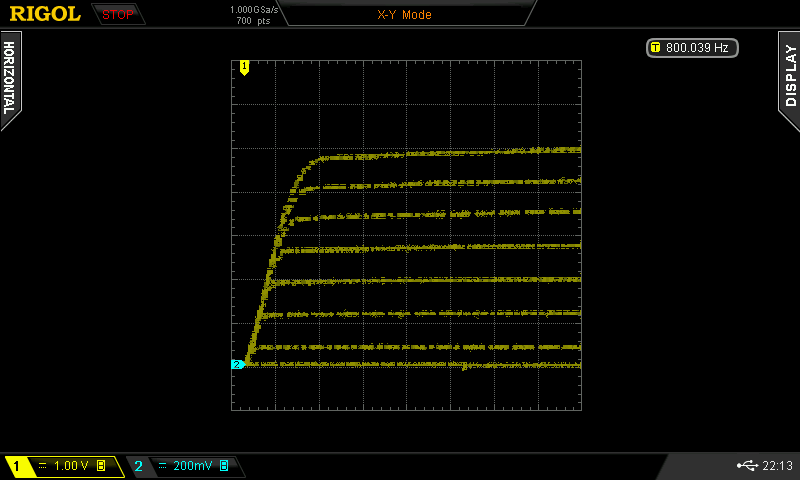Click the cyan channel 2 marker left of the grid
The height and width of the screenshot is (480, 800).
coord(237,365)
